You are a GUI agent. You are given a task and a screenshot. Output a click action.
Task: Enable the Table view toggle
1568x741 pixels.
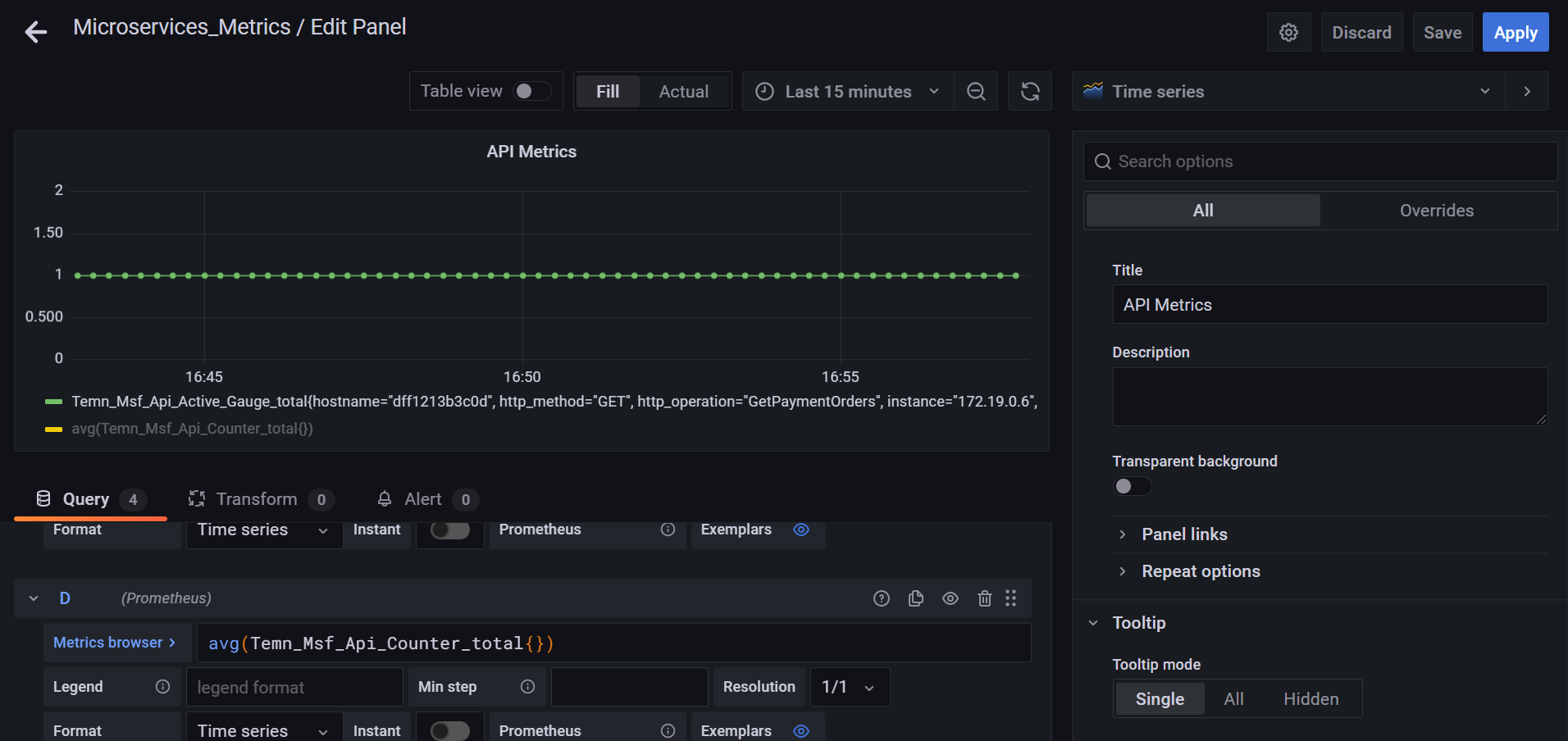[x=531, y=91]
